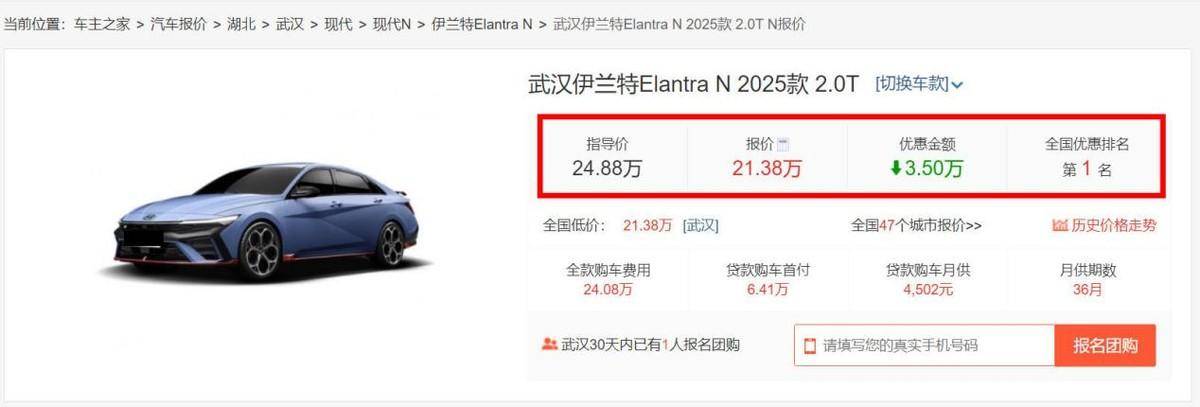Click the group-buy people icon
This screenshot has height=407, width=1200.
pyautogui.click(x=549, y=344)
